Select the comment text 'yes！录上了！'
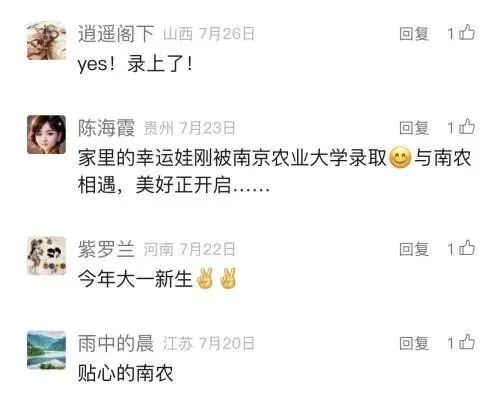 tap(135, 64)
